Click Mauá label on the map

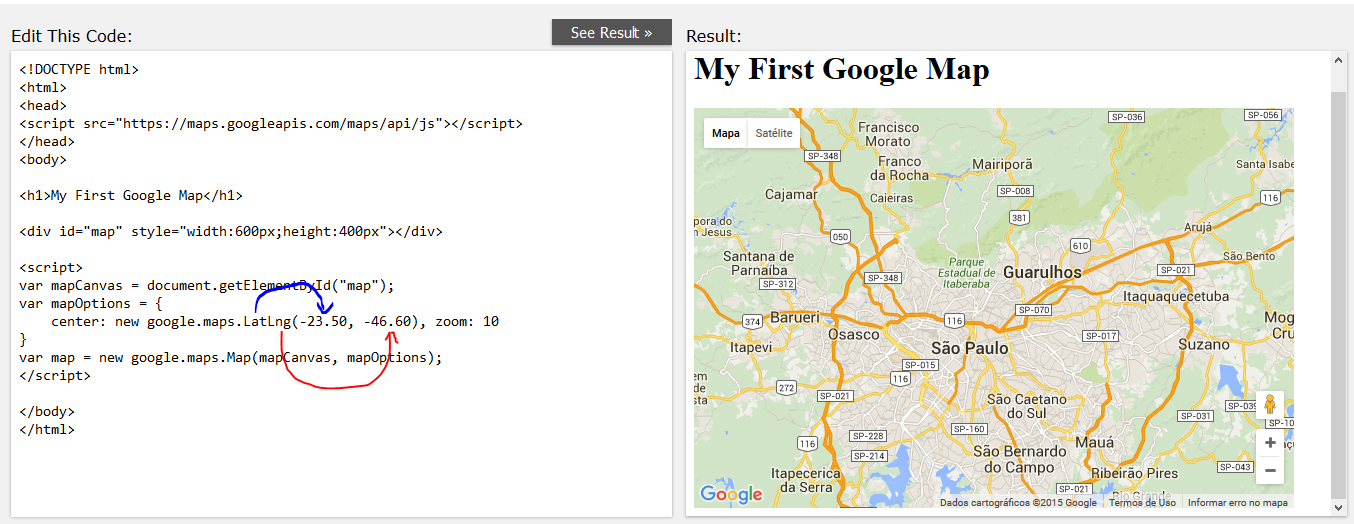(x=1093, y=441)
